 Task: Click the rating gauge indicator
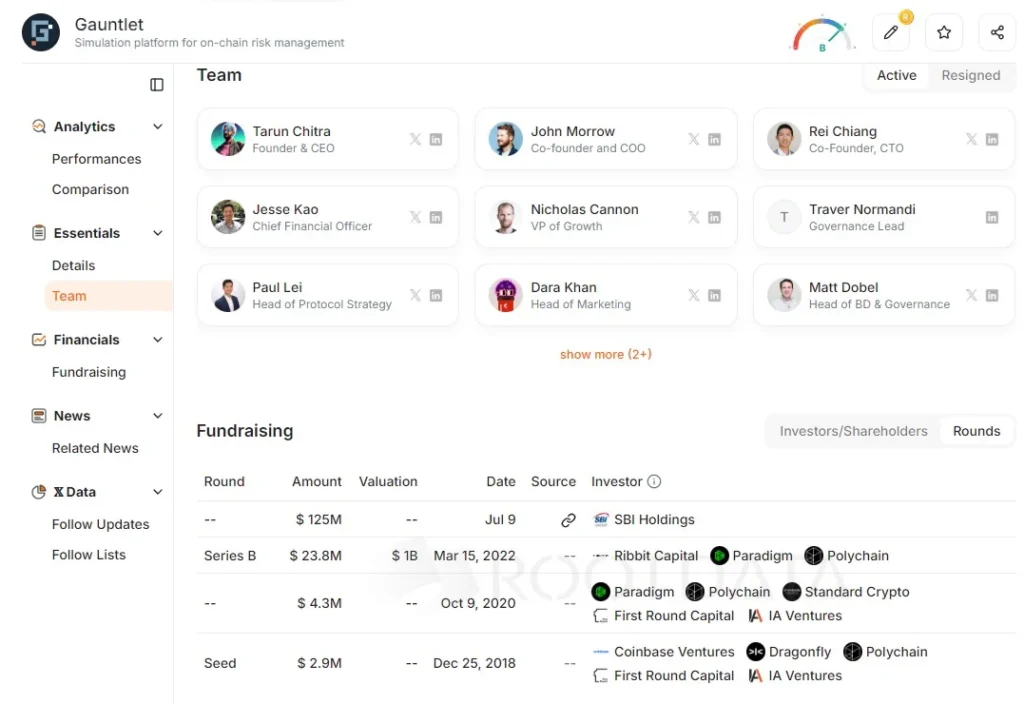822,34
